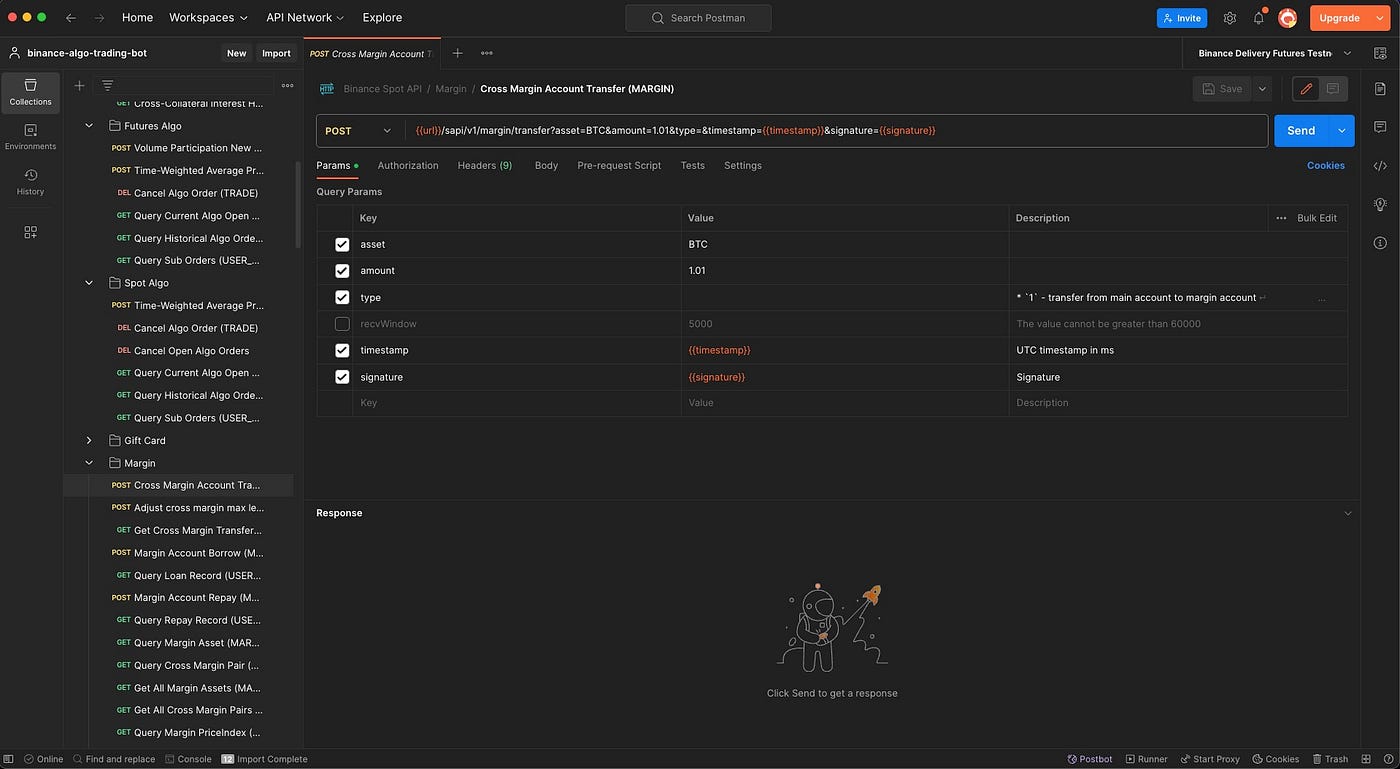The image size is (1400, 769).
Task: Go forward using the right arrow
Action: [99, 18]
